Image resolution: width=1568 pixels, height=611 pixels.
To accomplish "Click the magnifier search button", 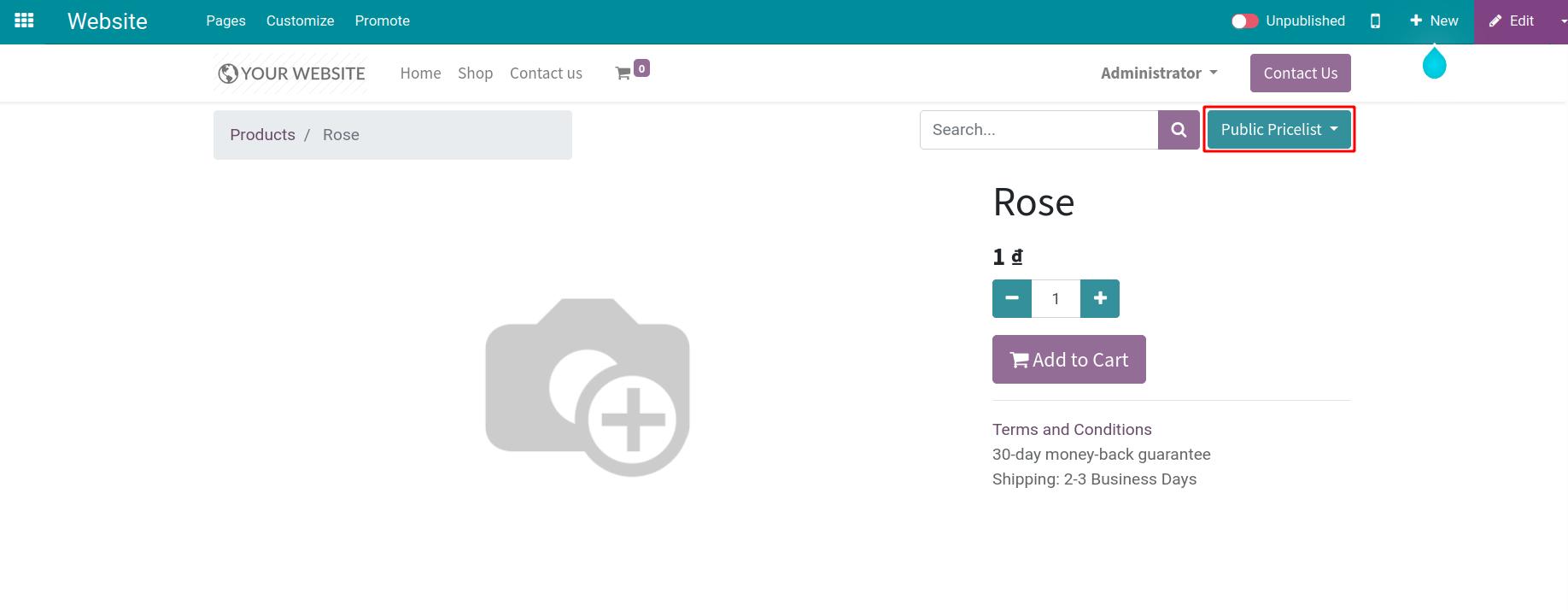I will (x=1179, y=130).
